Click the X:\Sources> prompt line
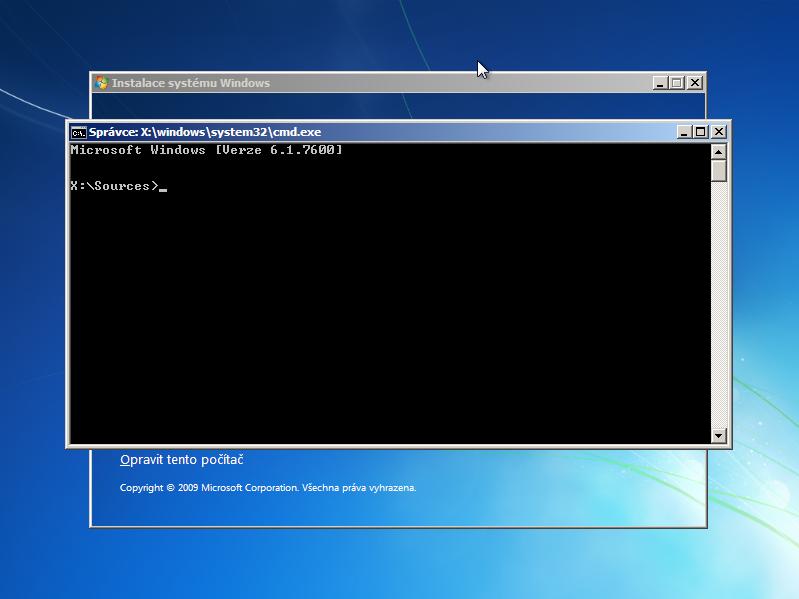This screenshot has width=799, height=599. pyautogui.click(x=114, y=186)
